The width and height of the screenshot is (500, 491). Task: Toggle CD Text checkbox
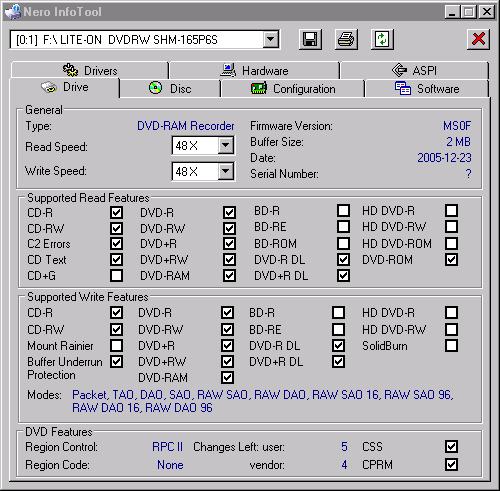point(116,259)
